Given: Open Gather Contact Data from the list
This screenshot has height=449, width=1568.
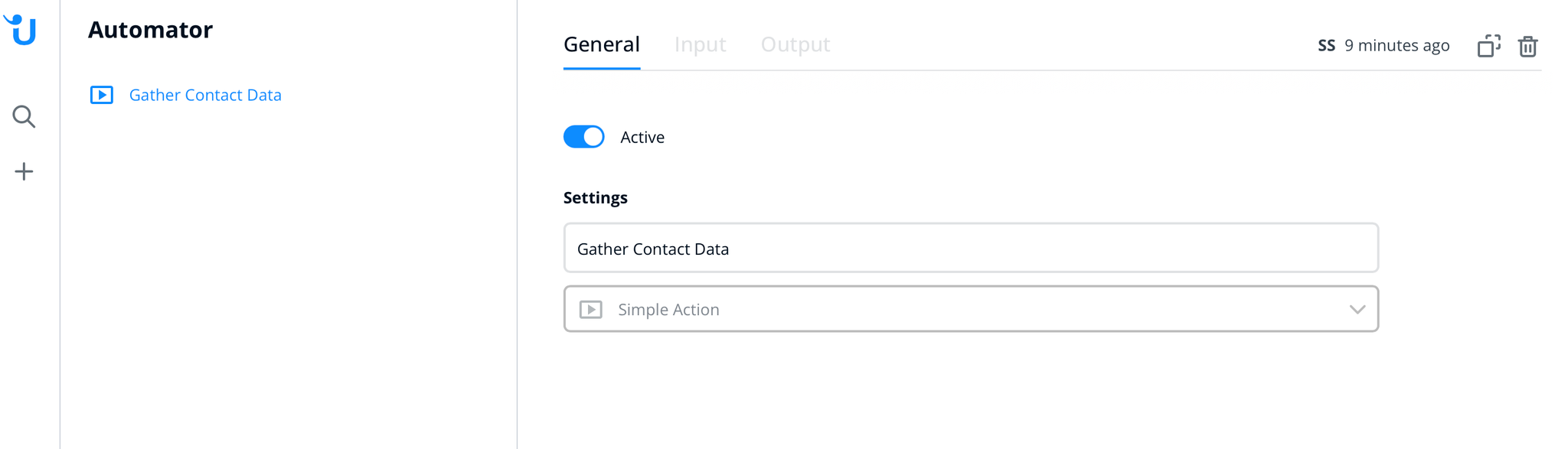Looking at the screenshot, I should tap(205, 95).
